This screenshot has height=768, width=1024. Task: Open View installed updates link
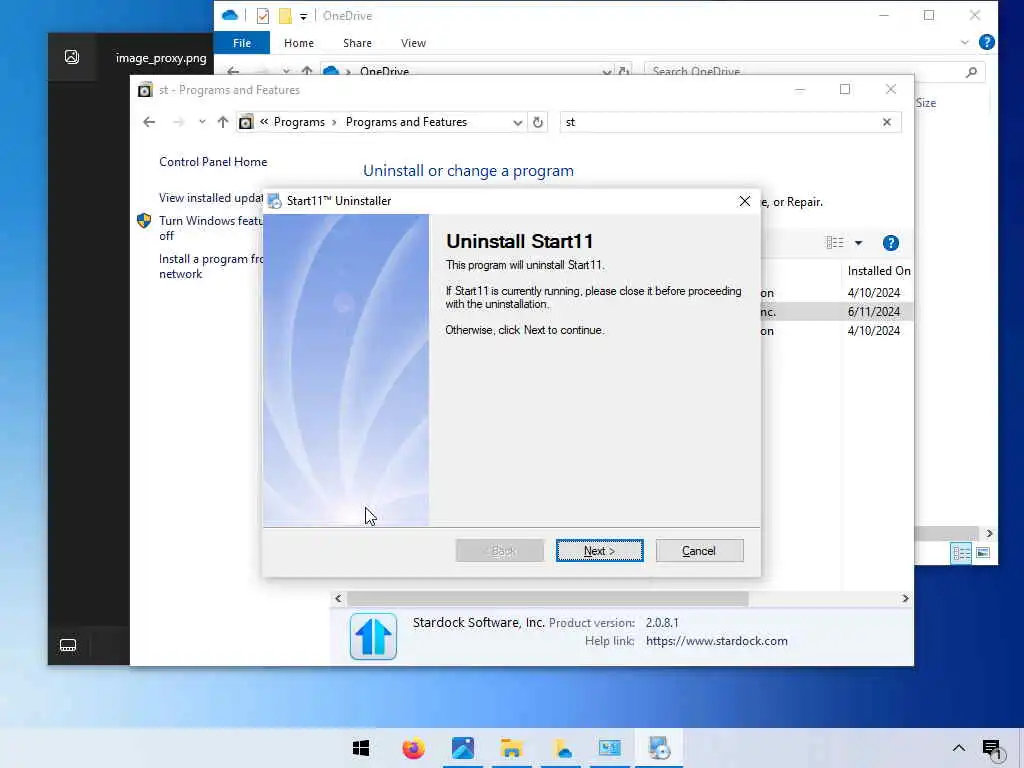211,198
